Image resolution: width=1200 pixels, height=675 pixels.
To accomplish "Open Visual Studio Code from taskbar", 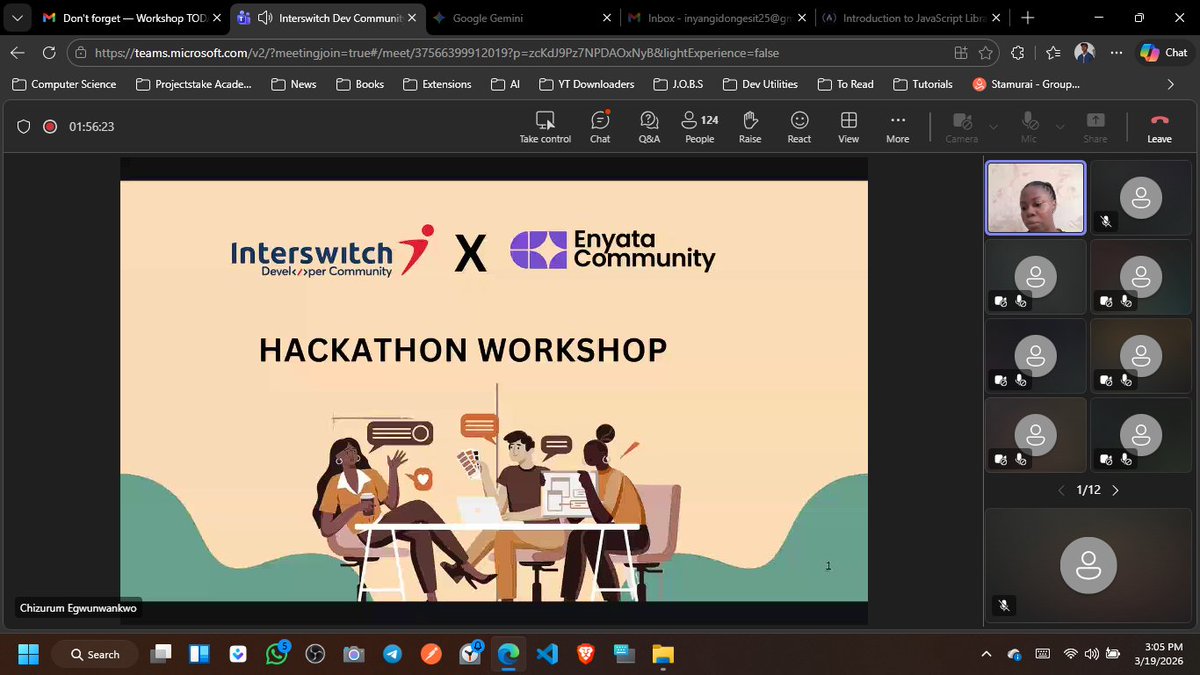I will coord(546,654).
